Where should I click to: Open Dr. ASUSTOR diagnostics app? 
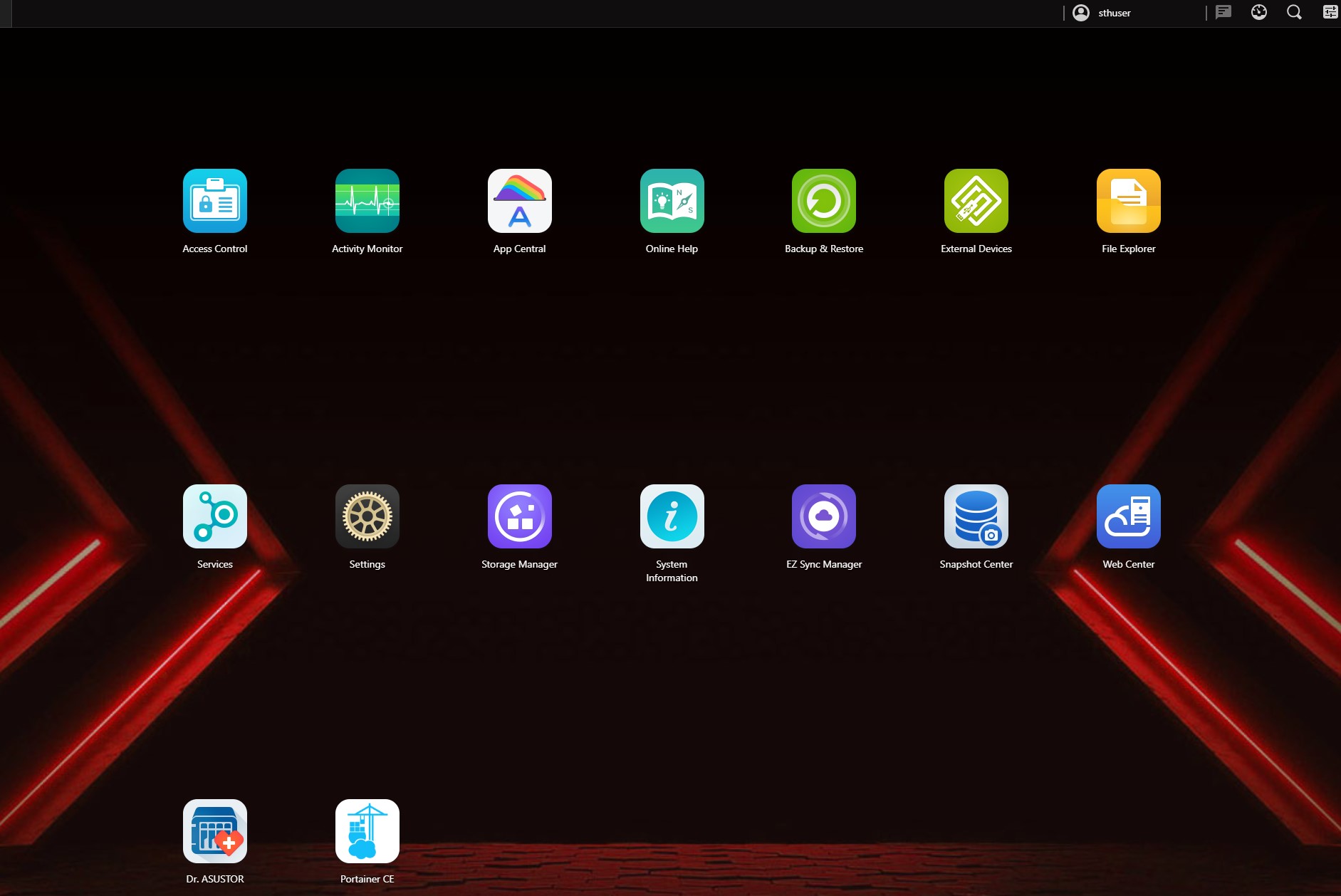[x=215, y=831]
